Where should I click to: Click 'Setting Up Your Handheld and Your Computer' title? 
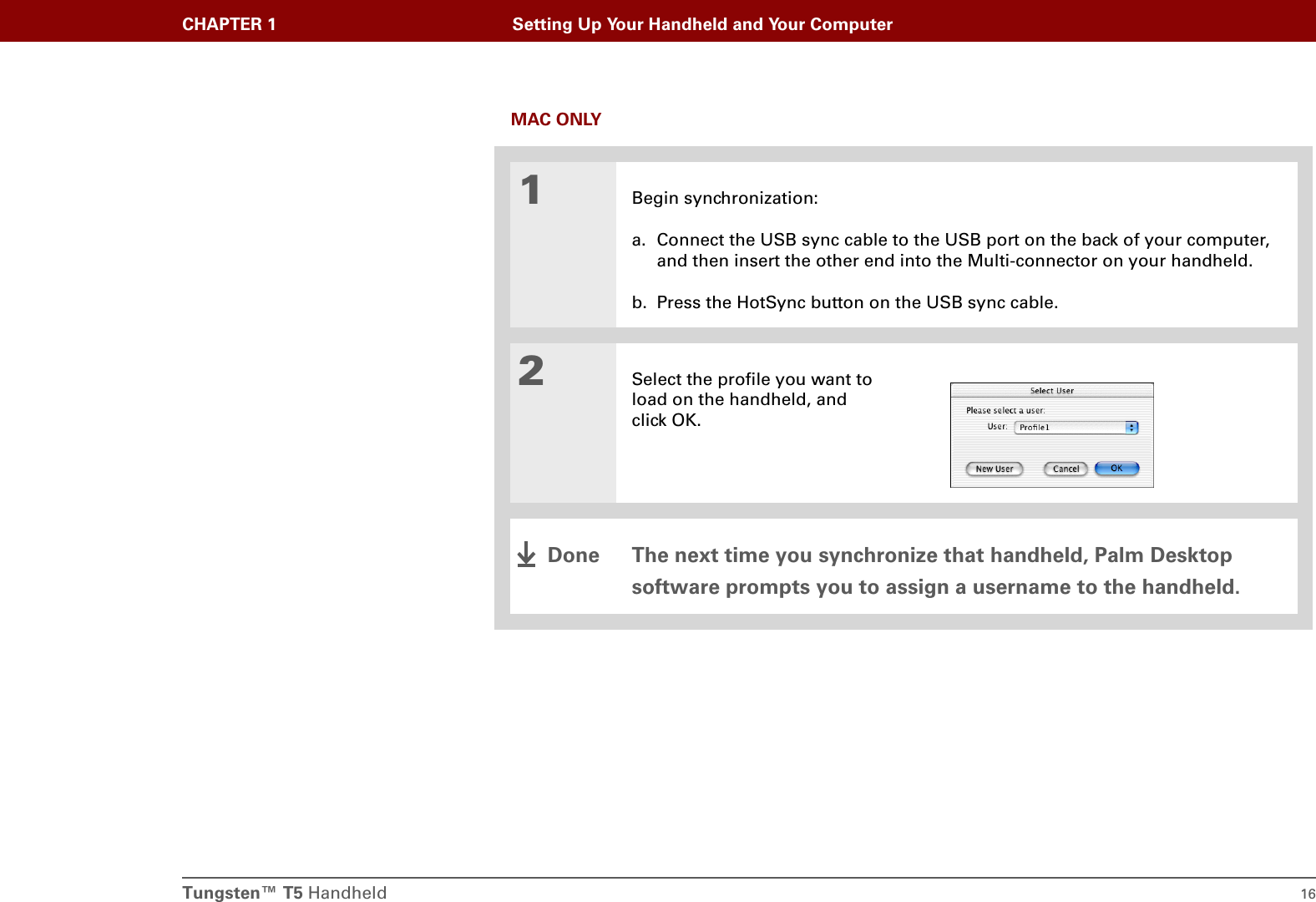[702, 24]
